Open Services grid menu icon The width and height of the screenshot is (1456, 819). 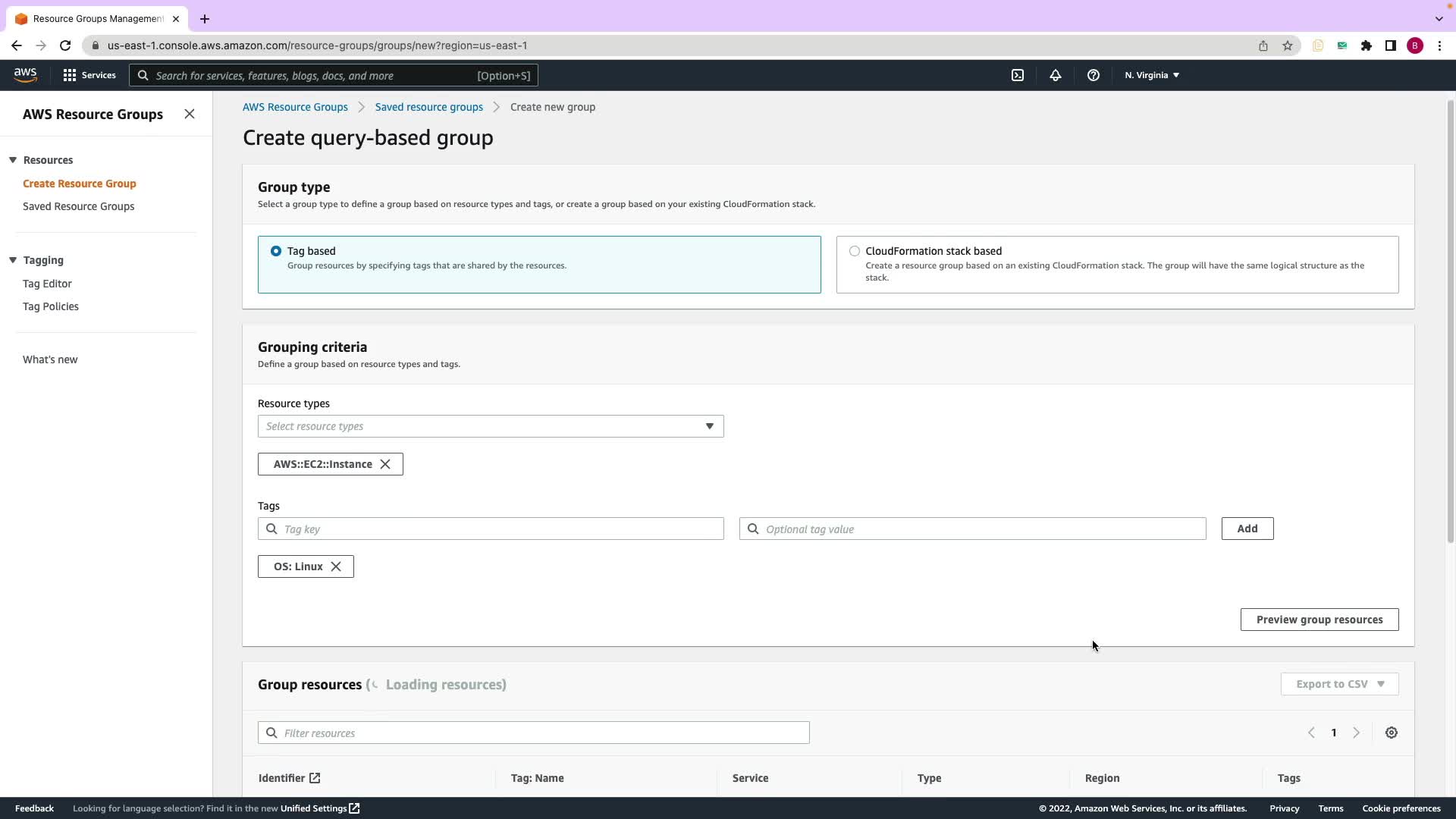tap(70, 75)
